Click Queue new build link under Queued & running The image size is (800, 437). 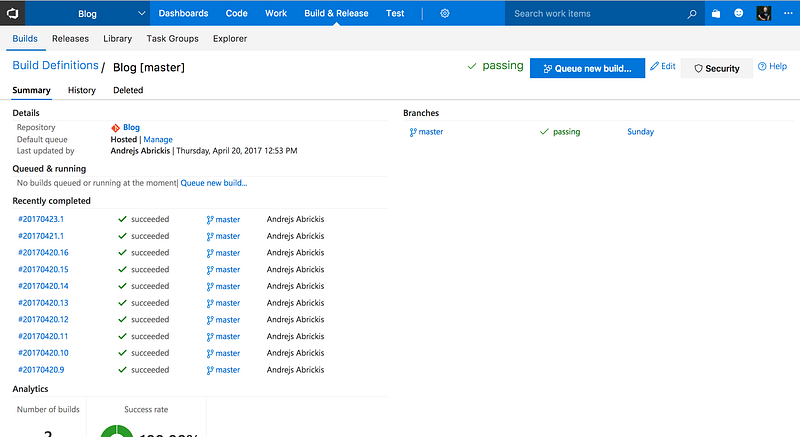(x=214, y=183)
